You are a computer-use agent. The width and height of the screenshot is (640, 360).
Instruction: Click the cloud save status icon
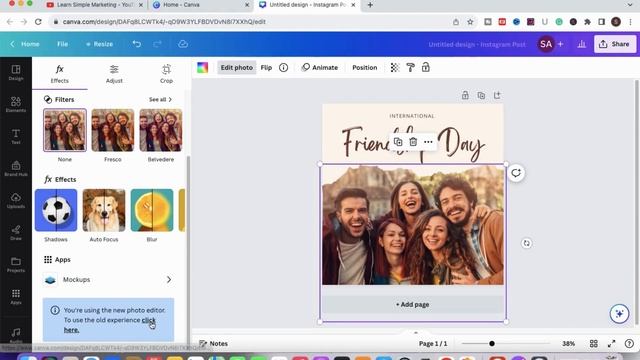[183, 44]
